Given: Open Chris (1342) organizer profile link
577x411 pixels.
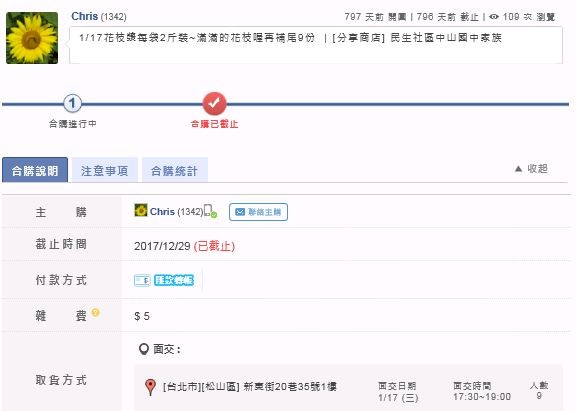Looking at the screenshot, I should click(x=176, y=212).
